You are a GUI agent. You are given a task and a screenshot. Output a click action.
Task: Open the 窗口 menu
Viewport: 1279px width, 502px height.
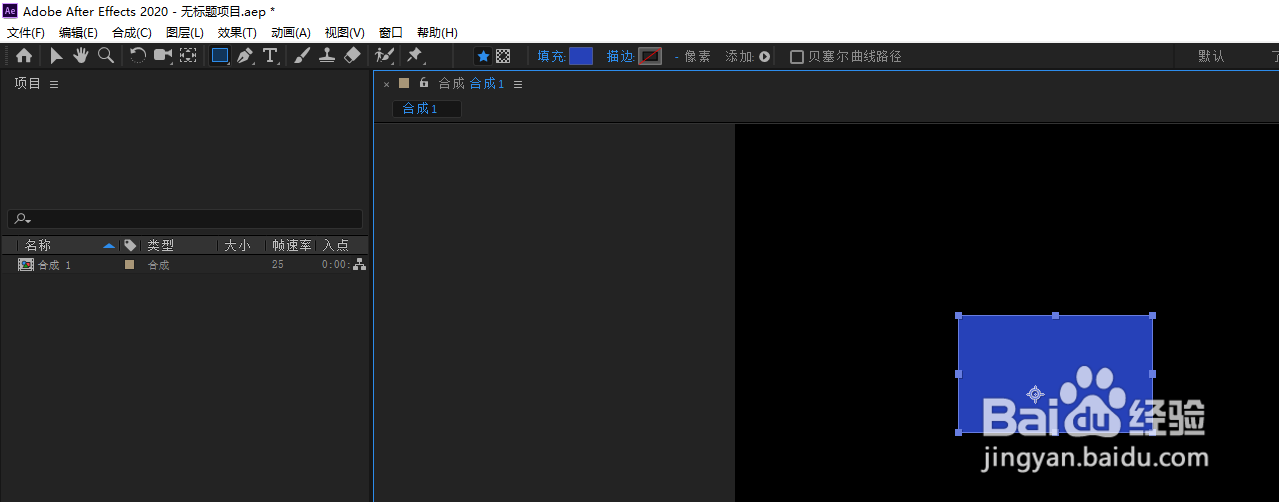pos(391,33)
